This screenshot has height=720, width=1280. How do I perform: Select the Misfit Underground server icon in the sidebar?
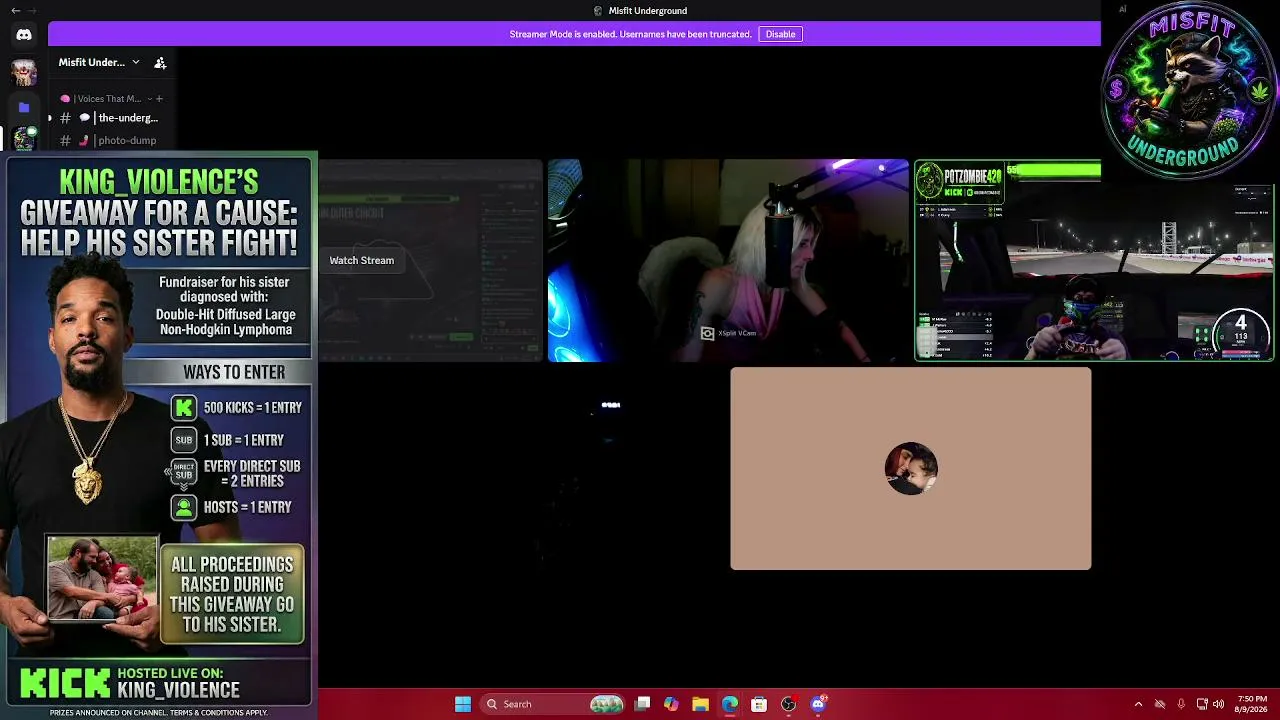24,140
